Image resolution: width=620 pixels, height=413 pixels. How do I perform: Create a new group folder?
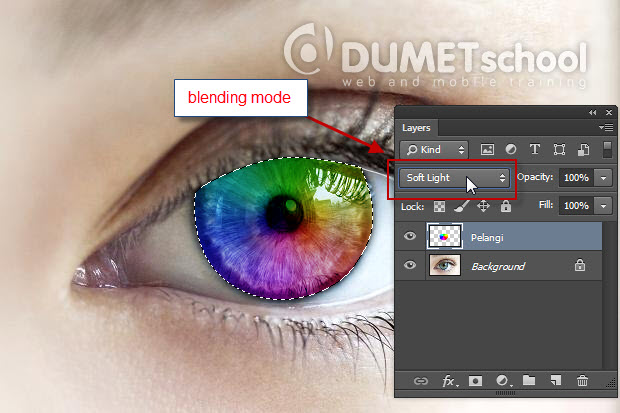[x=529, y=380]
